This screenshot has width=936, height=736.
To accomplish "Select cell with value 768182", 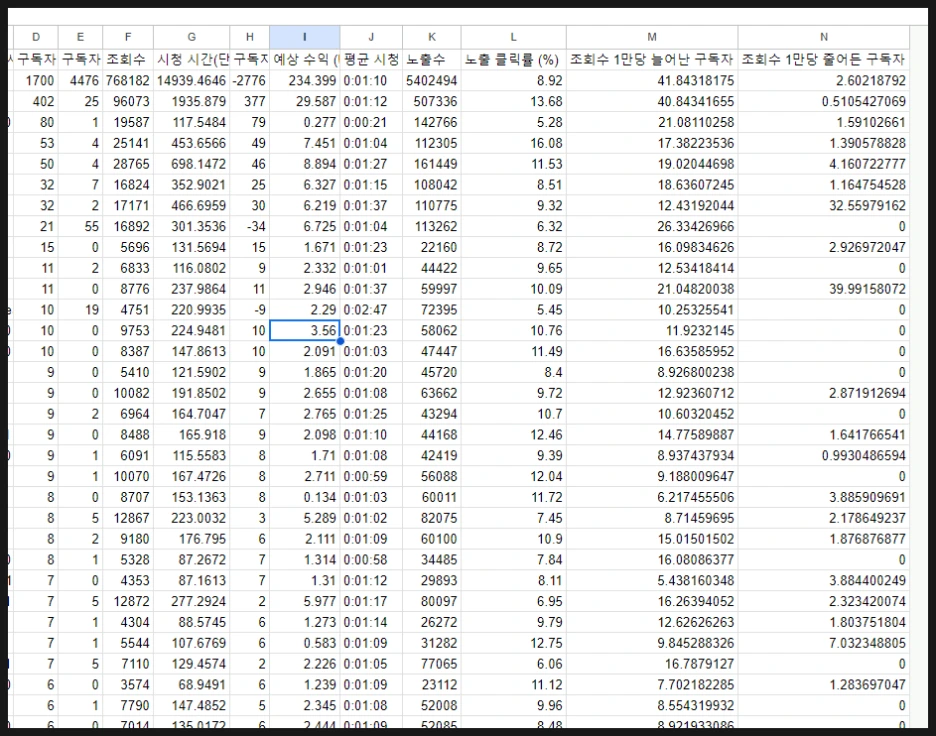I will (x=128, y=80).
